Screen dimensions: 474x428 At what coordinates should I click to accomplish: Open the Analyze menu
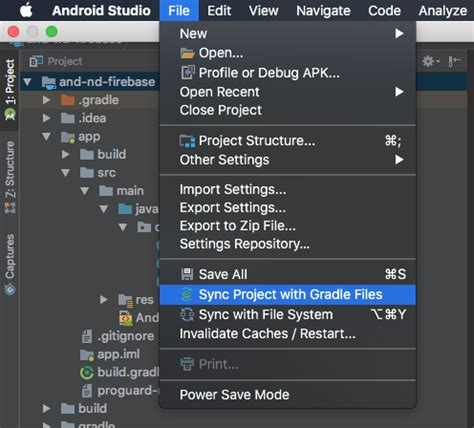point(443,11)
